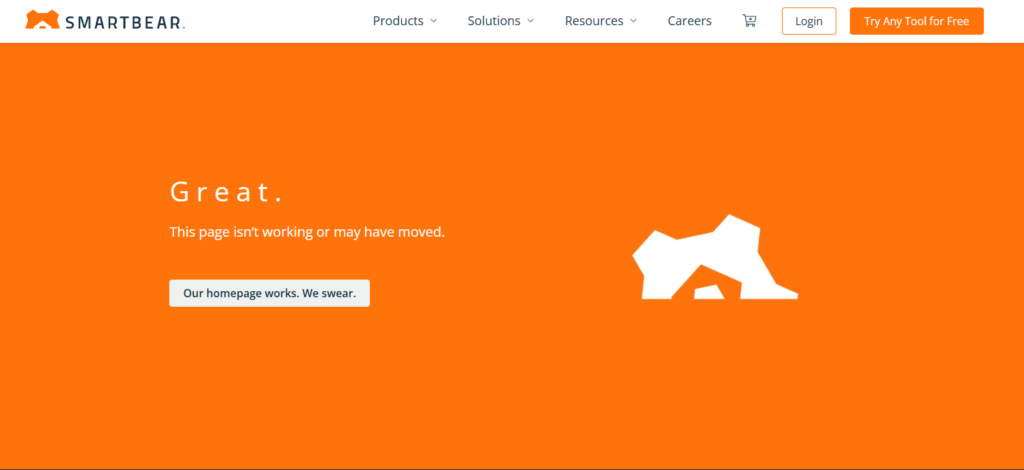Screen dimensions: 1024x470
Task: Expand the Products dropdown chevron
Action: [x=434, y=21]
